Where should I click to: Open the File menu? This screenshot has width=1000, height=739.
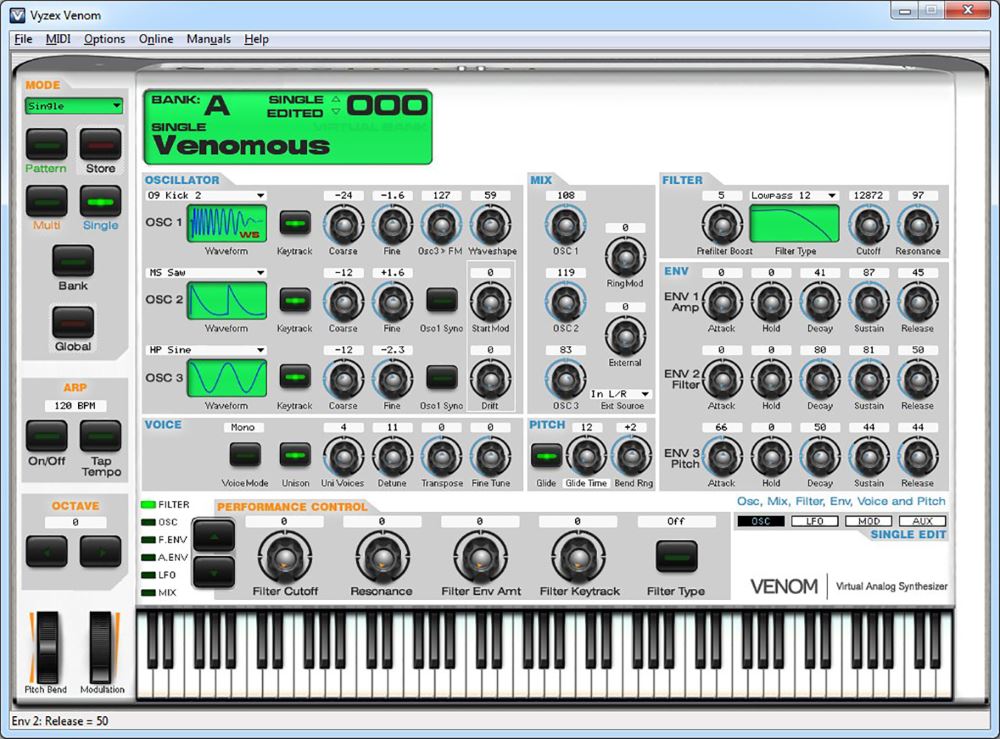pyautogui.click(x=23, y=39)
